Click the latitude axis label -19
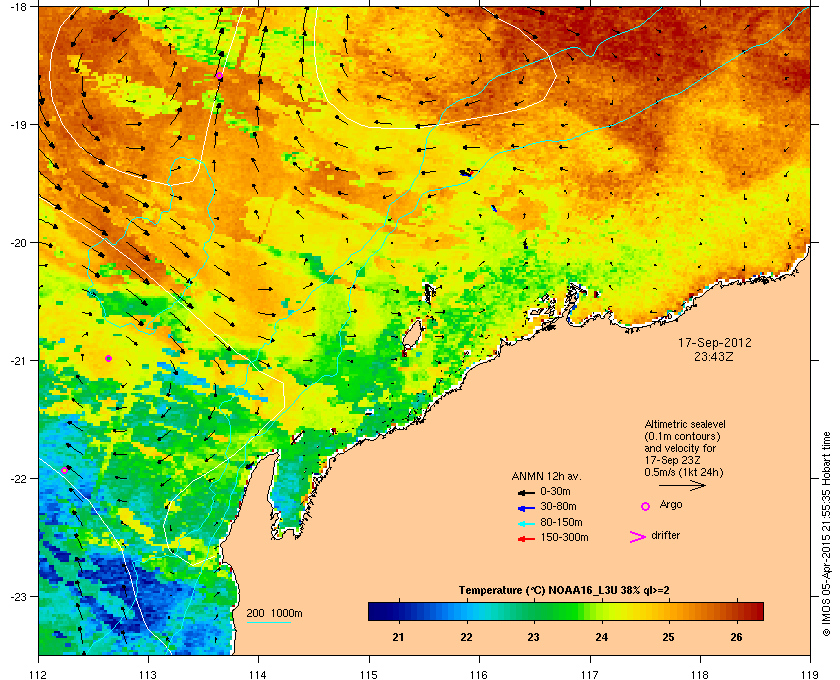The image size is (840, 680). (18, 124)
